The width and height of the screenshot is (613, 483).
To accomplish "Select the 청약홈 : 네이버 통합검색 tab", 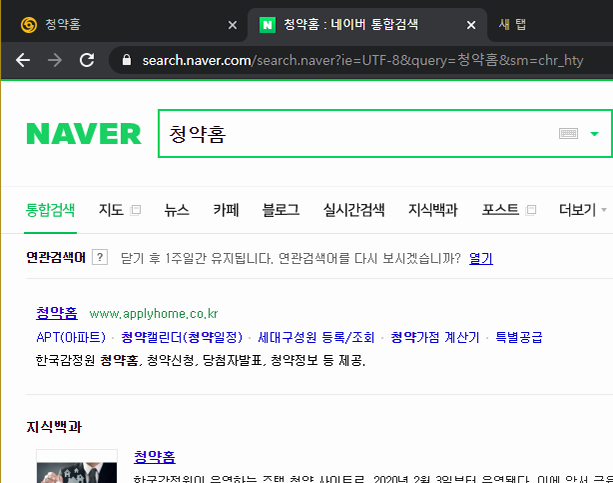I will [367, 25].
